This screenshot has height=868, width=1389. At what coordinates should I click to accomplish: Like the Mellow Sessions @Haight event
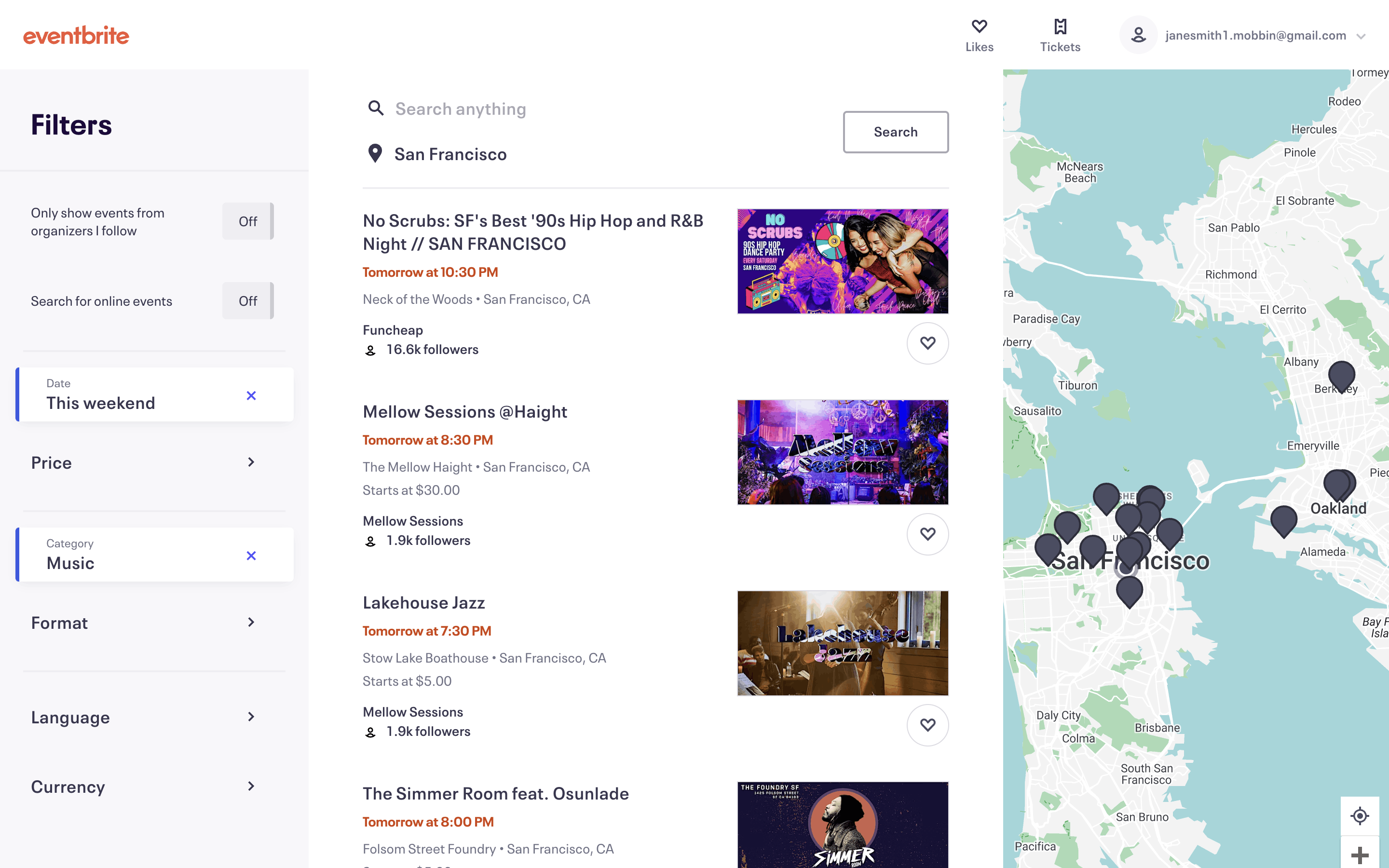[927, 534]
